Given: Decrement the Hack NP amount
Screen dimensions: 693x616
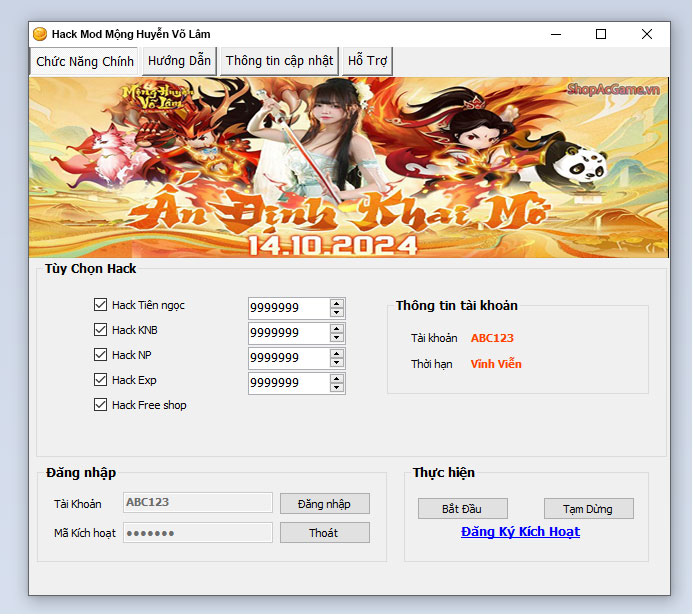Looking at the screenshot, I should coord(337,362).
